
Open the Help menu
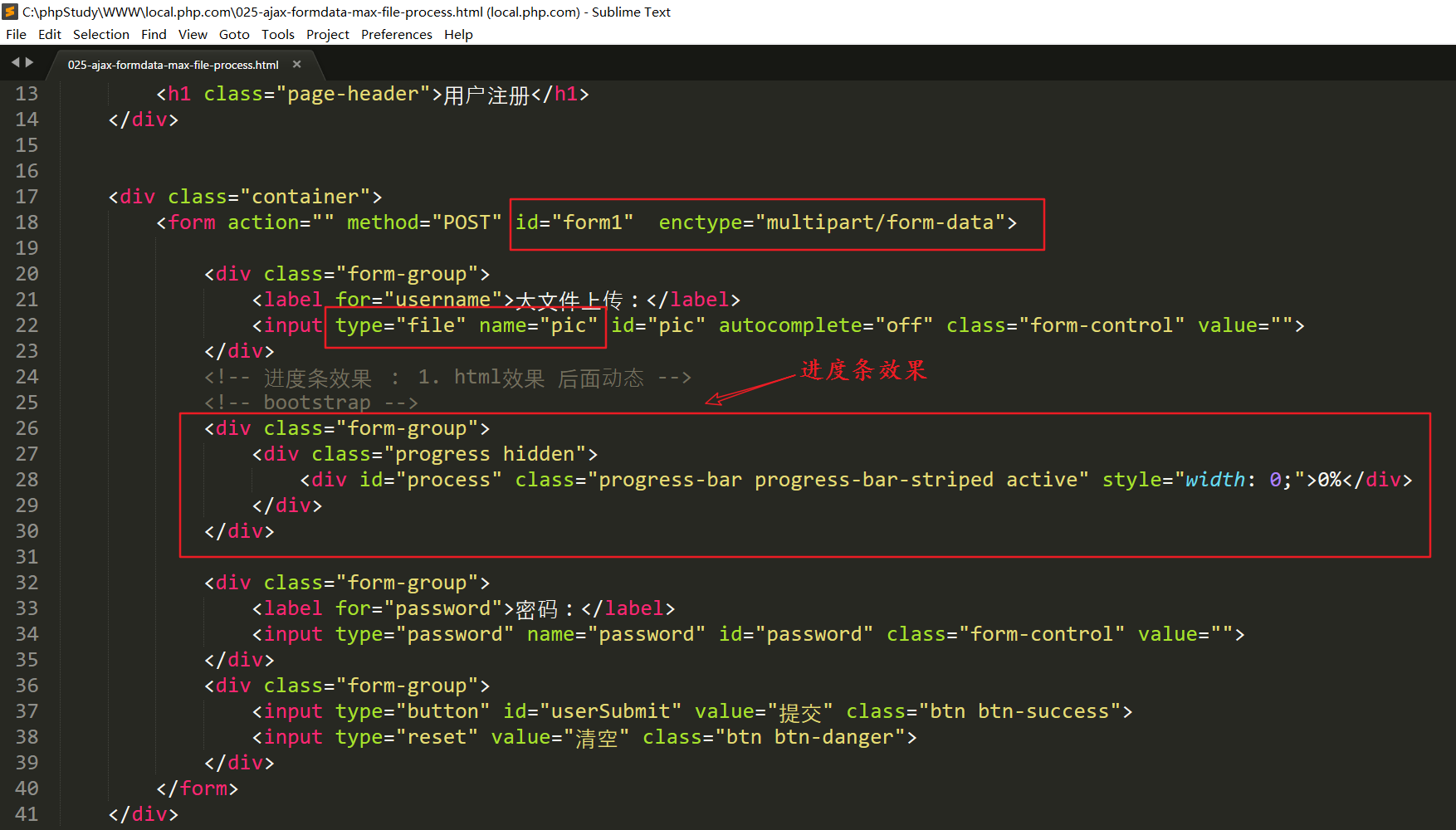click(458, 34)
